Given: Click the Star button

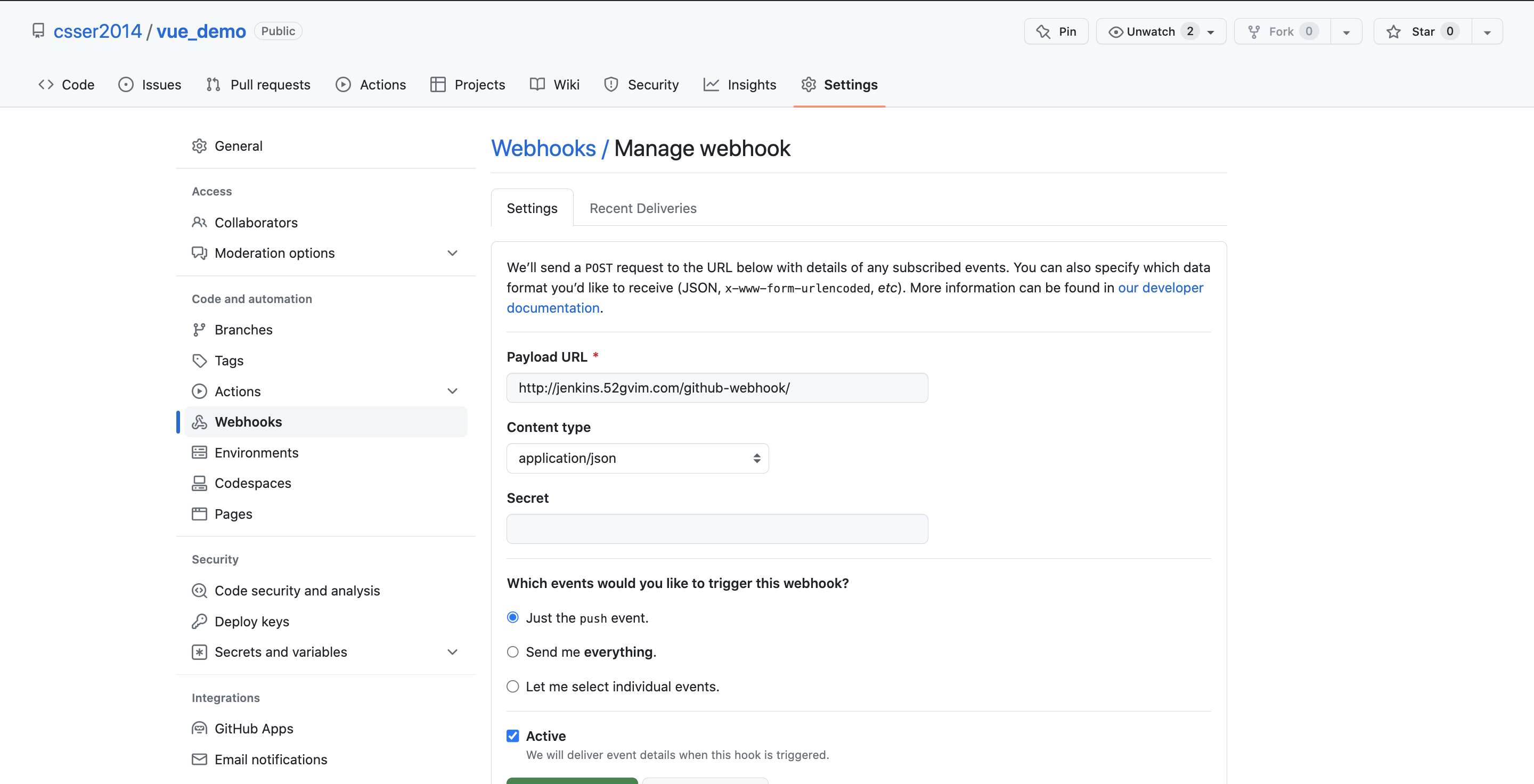Looking at the screenshot, I should pyautogui.click(x=1423, y=31).
